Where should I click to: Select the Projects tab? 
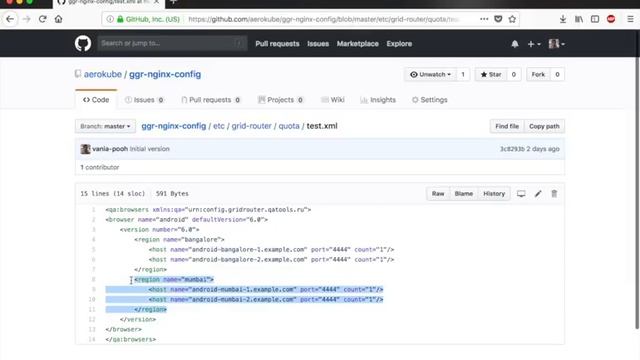(281, 100)
